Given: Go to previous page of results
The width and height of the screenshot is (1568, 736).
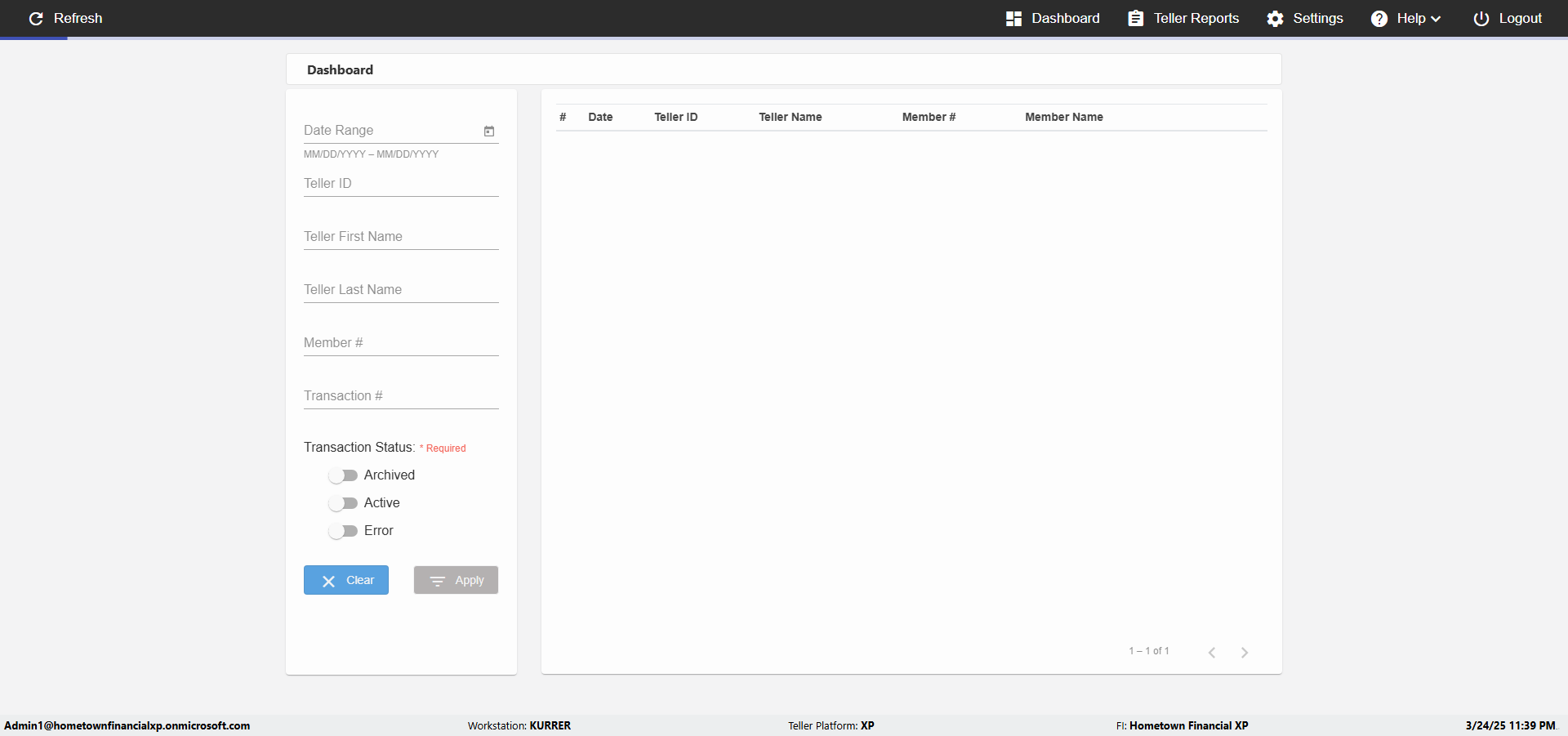Looking at the screenshot, I should pos(1212,652).
